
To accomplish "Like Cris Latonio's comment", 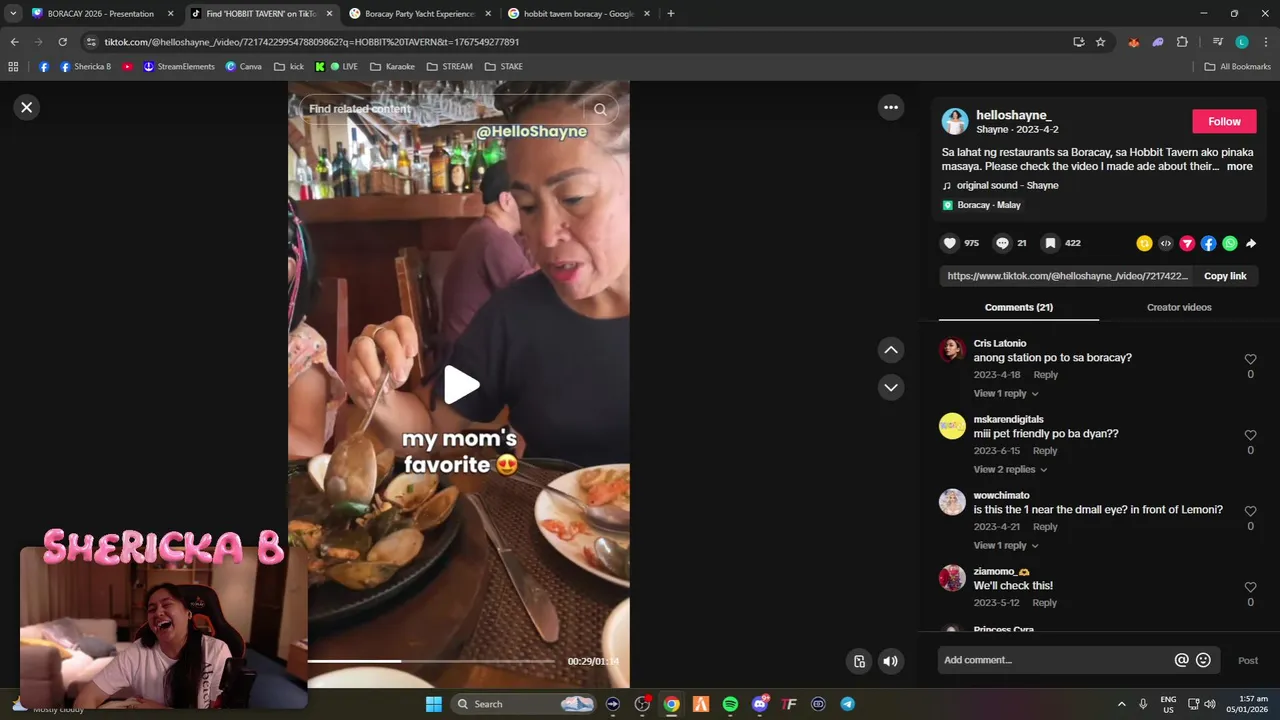I will tap(1250, 359).
